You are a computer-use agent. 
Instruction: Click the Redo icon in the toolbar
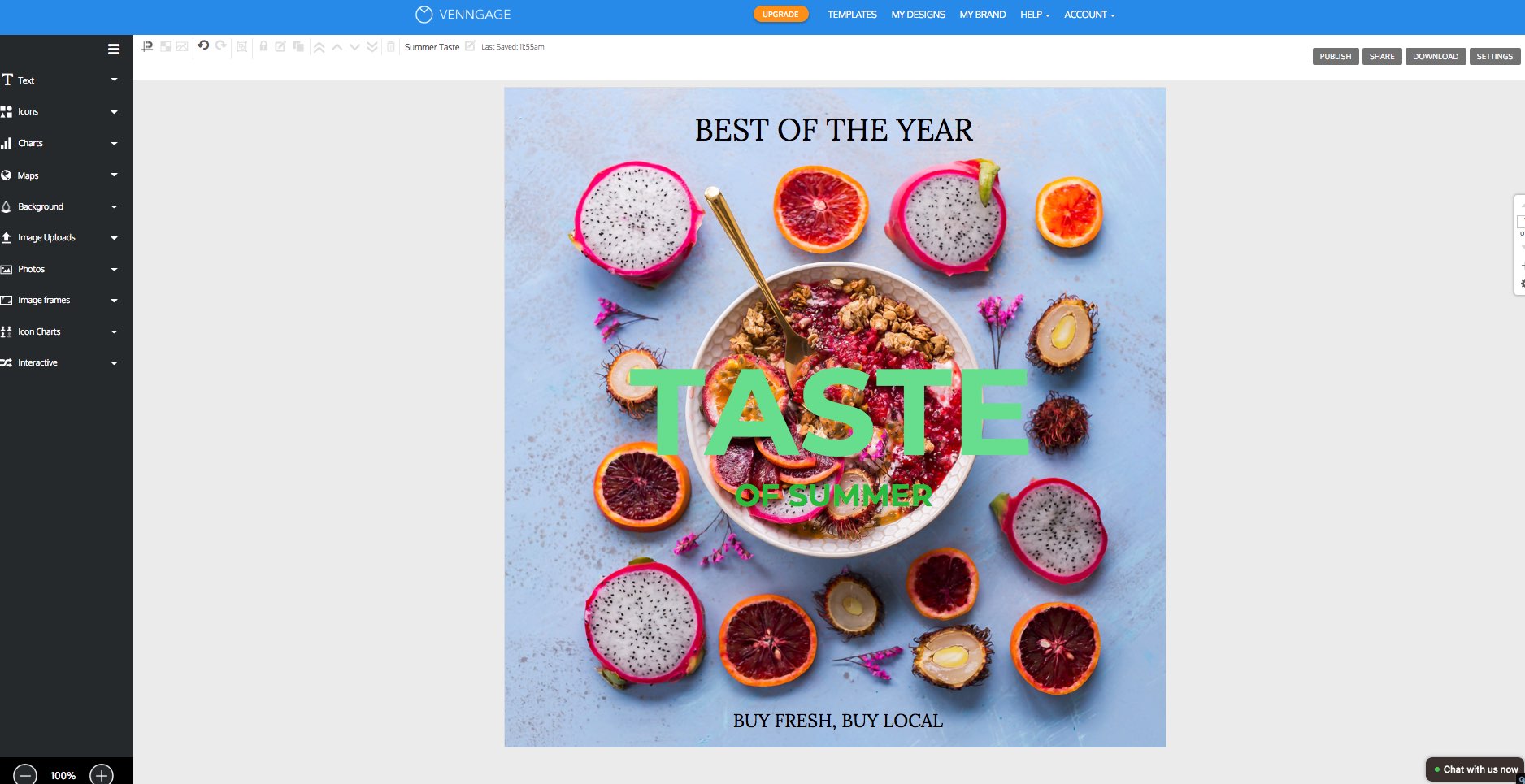[x=220, y=46]
